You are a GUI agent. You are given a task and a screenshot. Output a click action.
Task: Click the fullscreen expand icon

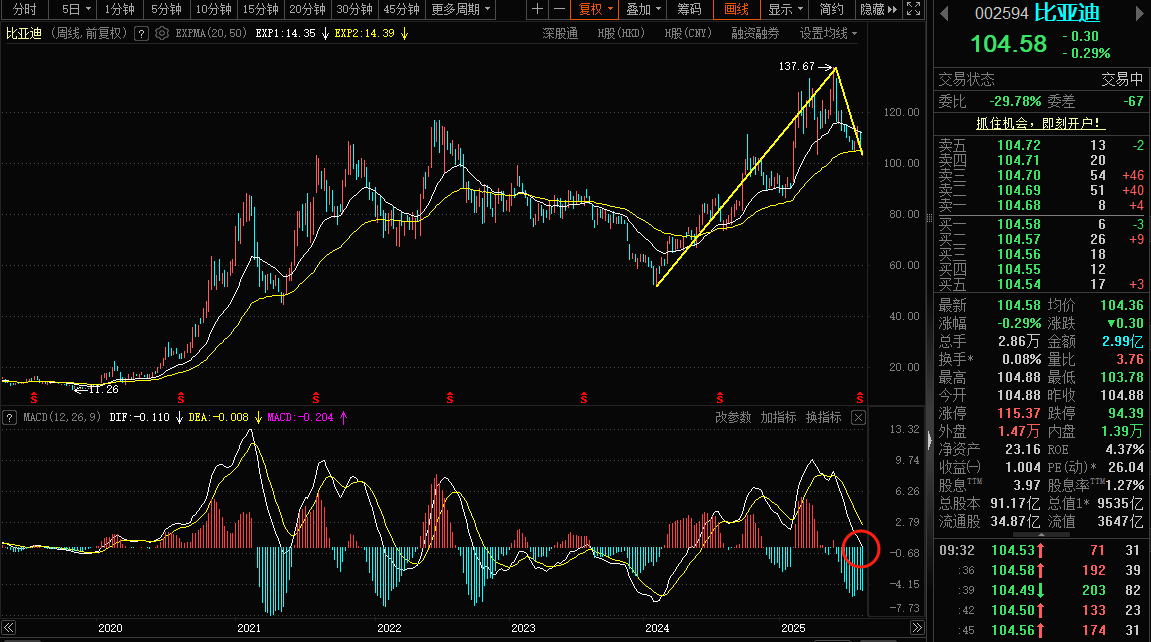(x=913, y=10)
